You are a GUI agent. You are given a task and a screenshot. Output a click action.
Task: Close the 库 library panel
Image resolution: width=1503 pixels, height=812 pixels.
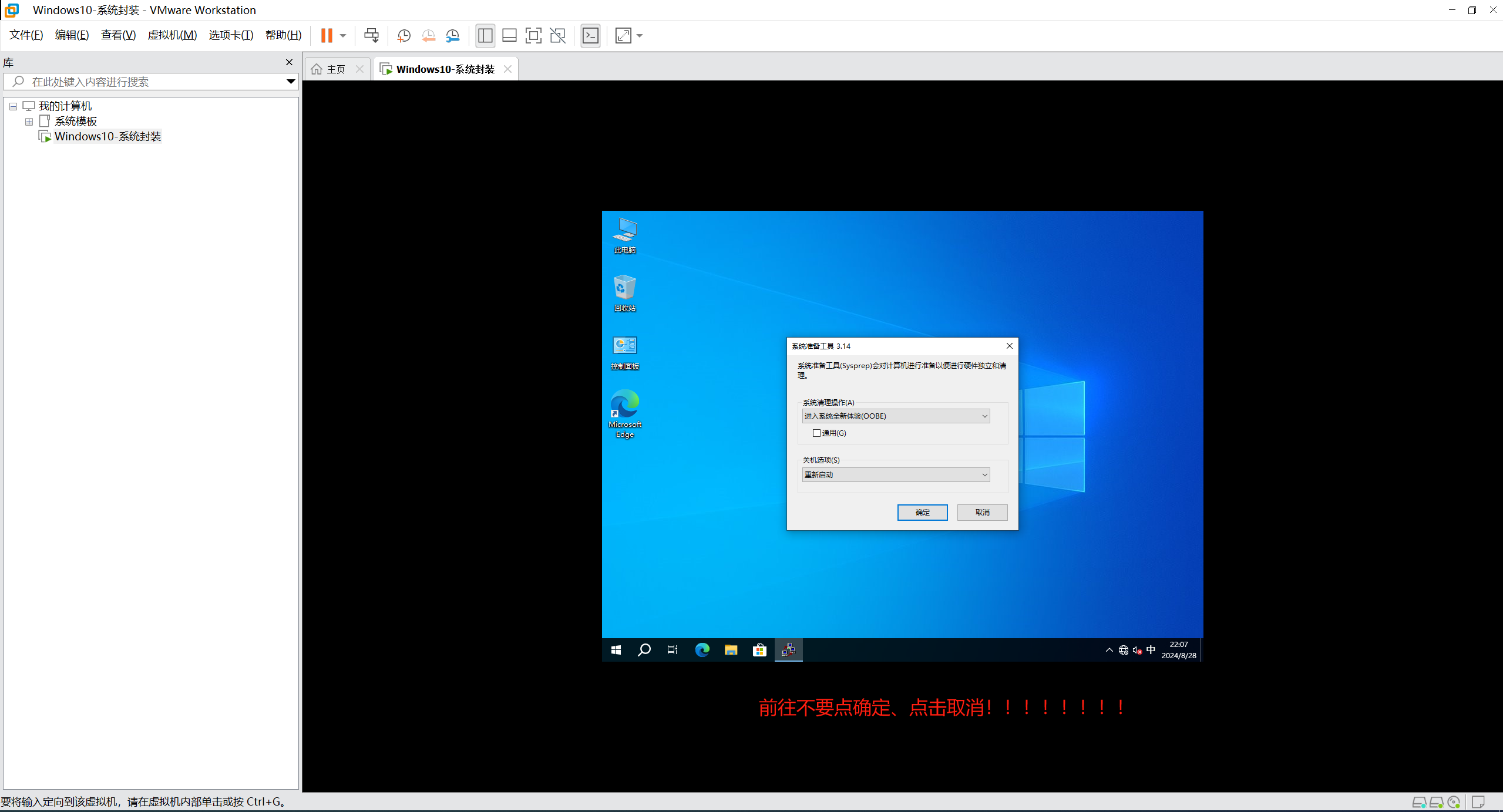[289, 62]
